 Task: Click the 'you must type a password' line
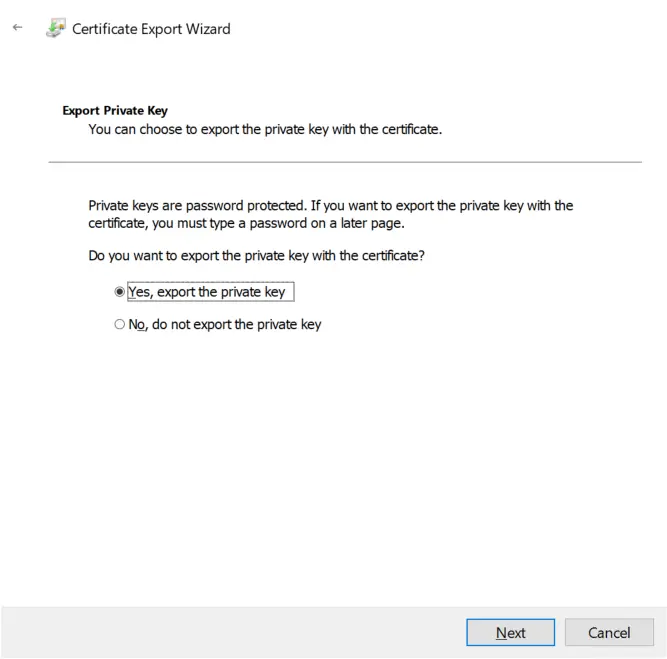[246, 223]
